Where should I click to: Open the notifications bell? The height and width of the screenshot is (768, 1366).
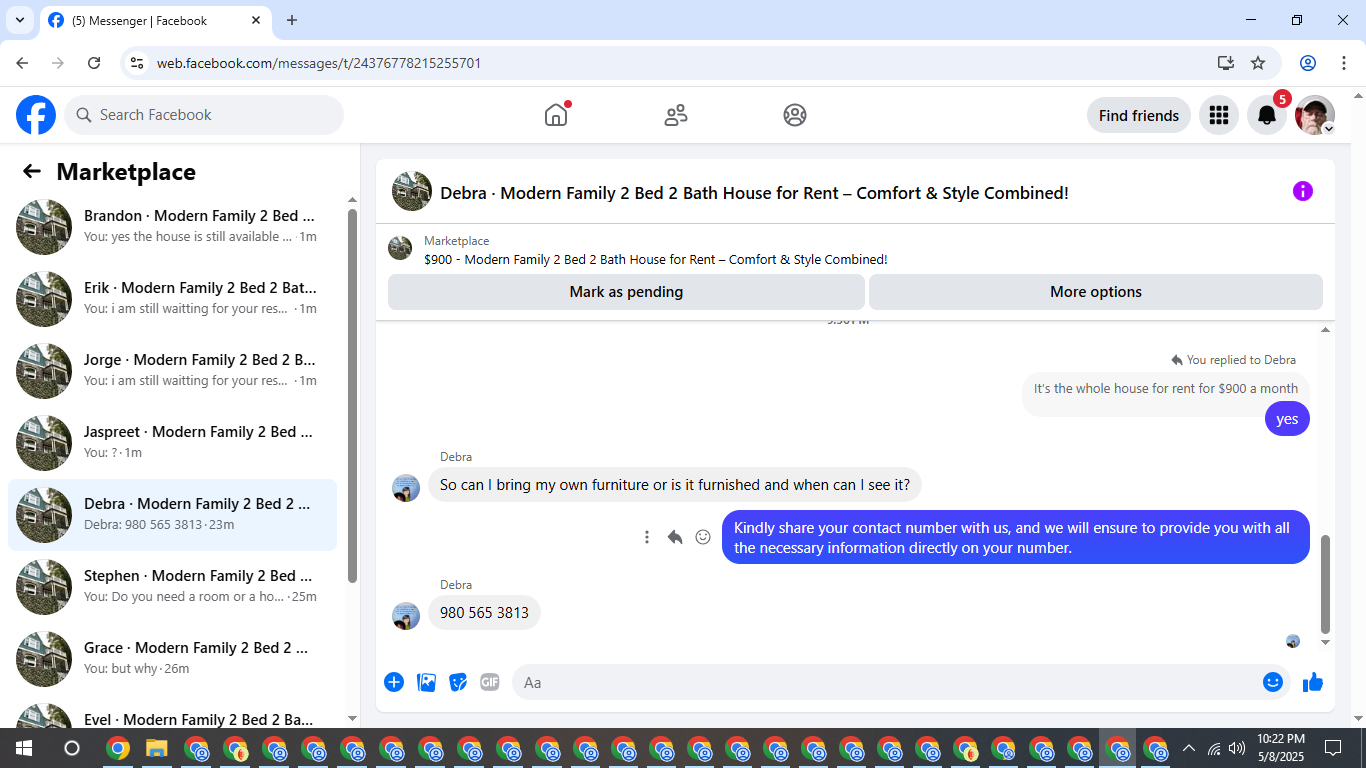tap(1266, 115)
